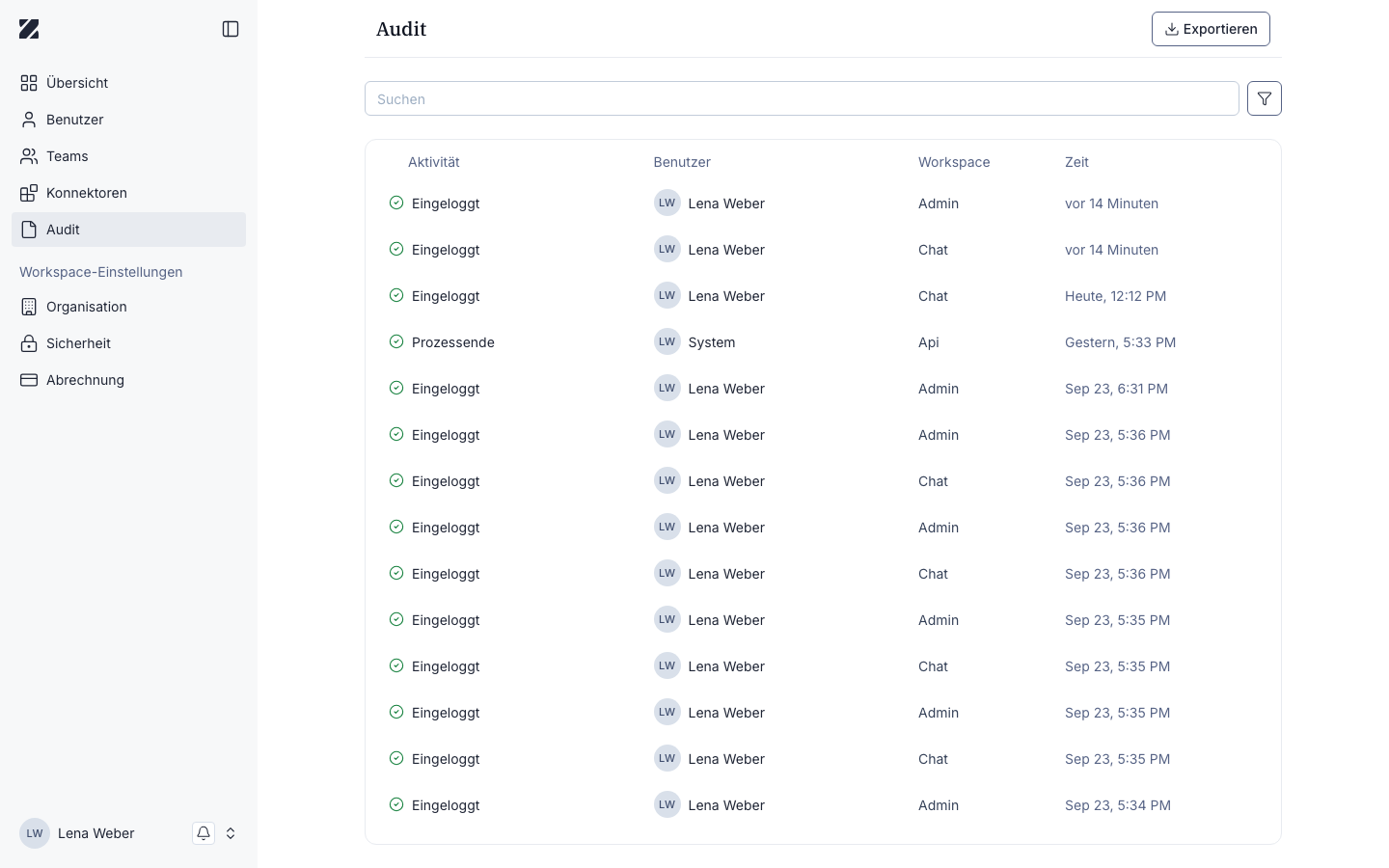Collapse the sidebar panel toggle
1389x868 pixels.
pyautogui.click(x=231, y=29)
